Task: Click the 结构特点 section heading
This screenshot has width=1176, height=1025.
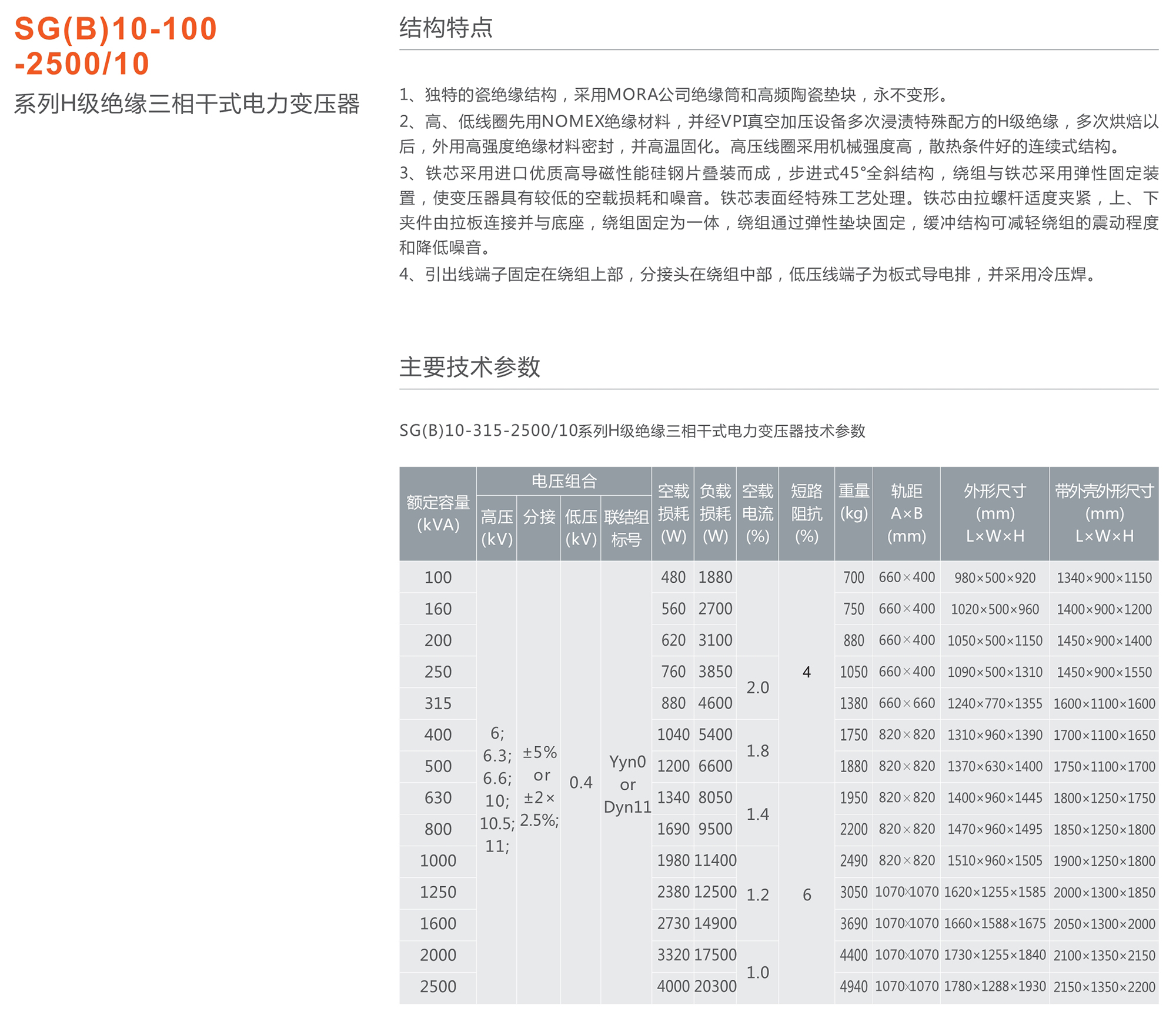Action: tap(446, 28)
